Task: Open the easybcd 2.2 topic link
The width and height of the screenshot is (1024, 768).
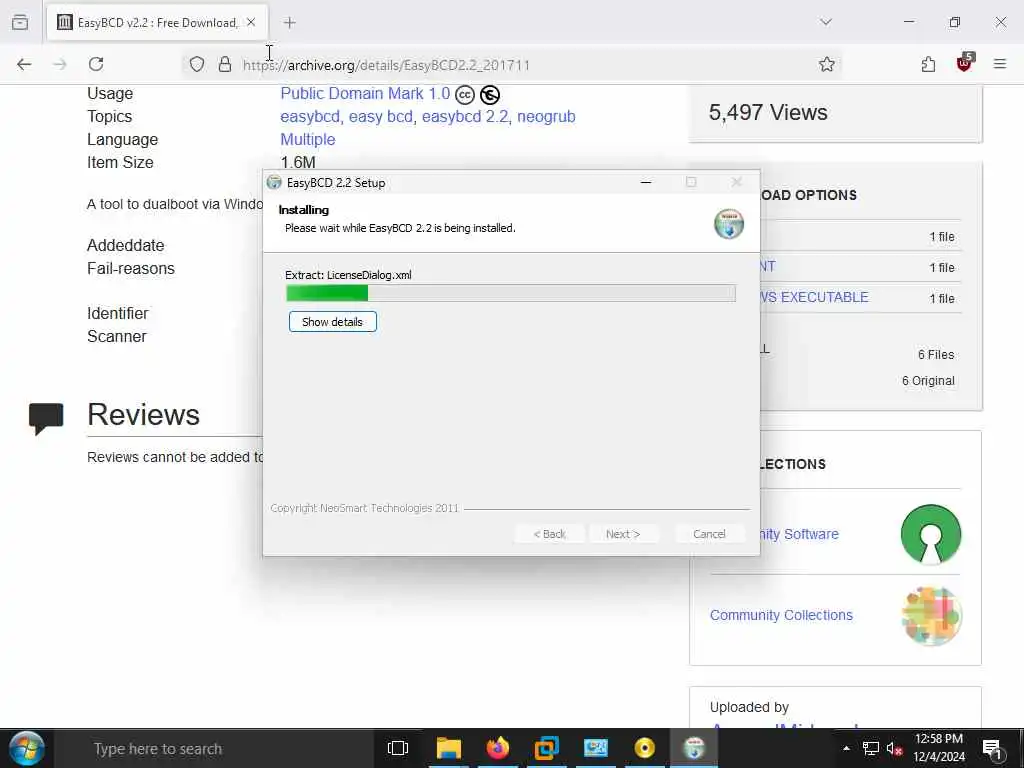Action: click(465, 116)
